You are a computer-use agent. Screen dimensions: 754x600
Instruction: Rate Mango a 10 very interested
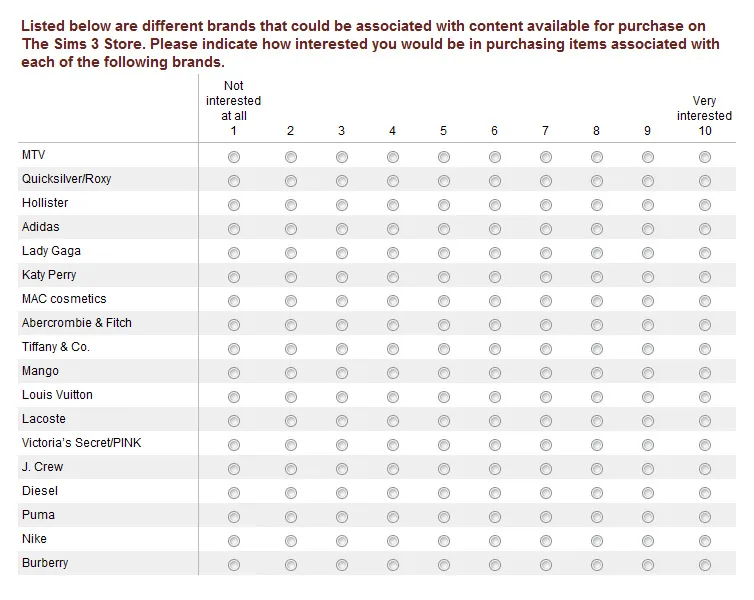pos(705,373)
